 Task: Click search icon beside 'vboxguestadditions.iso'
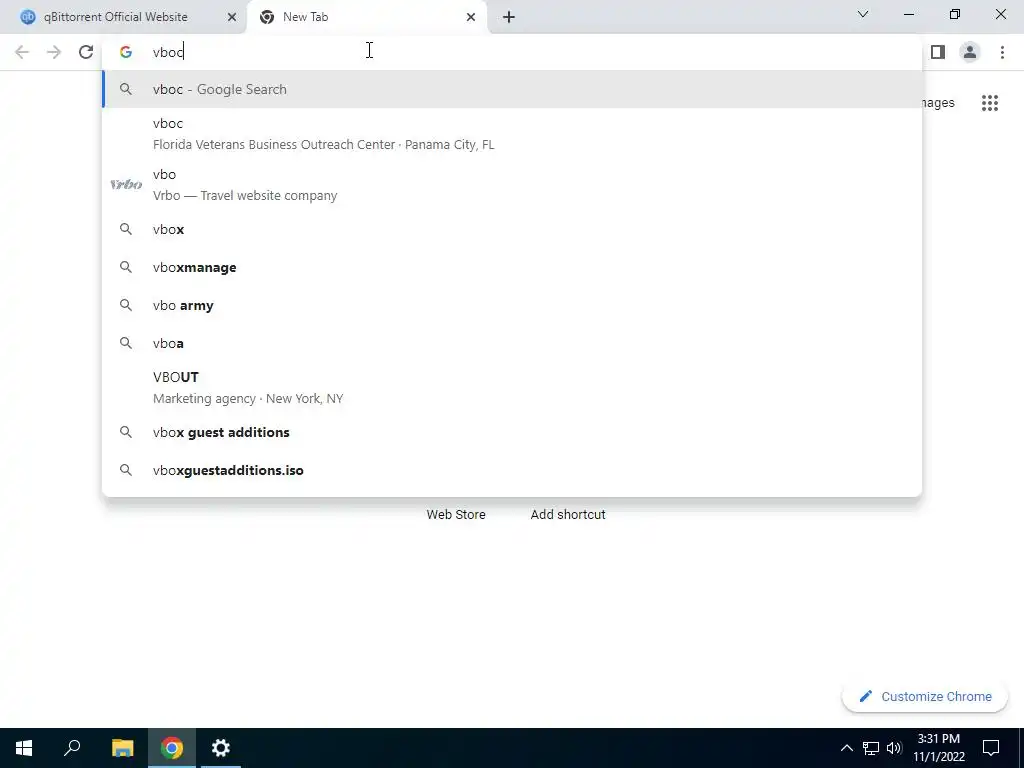click(126, 470)
